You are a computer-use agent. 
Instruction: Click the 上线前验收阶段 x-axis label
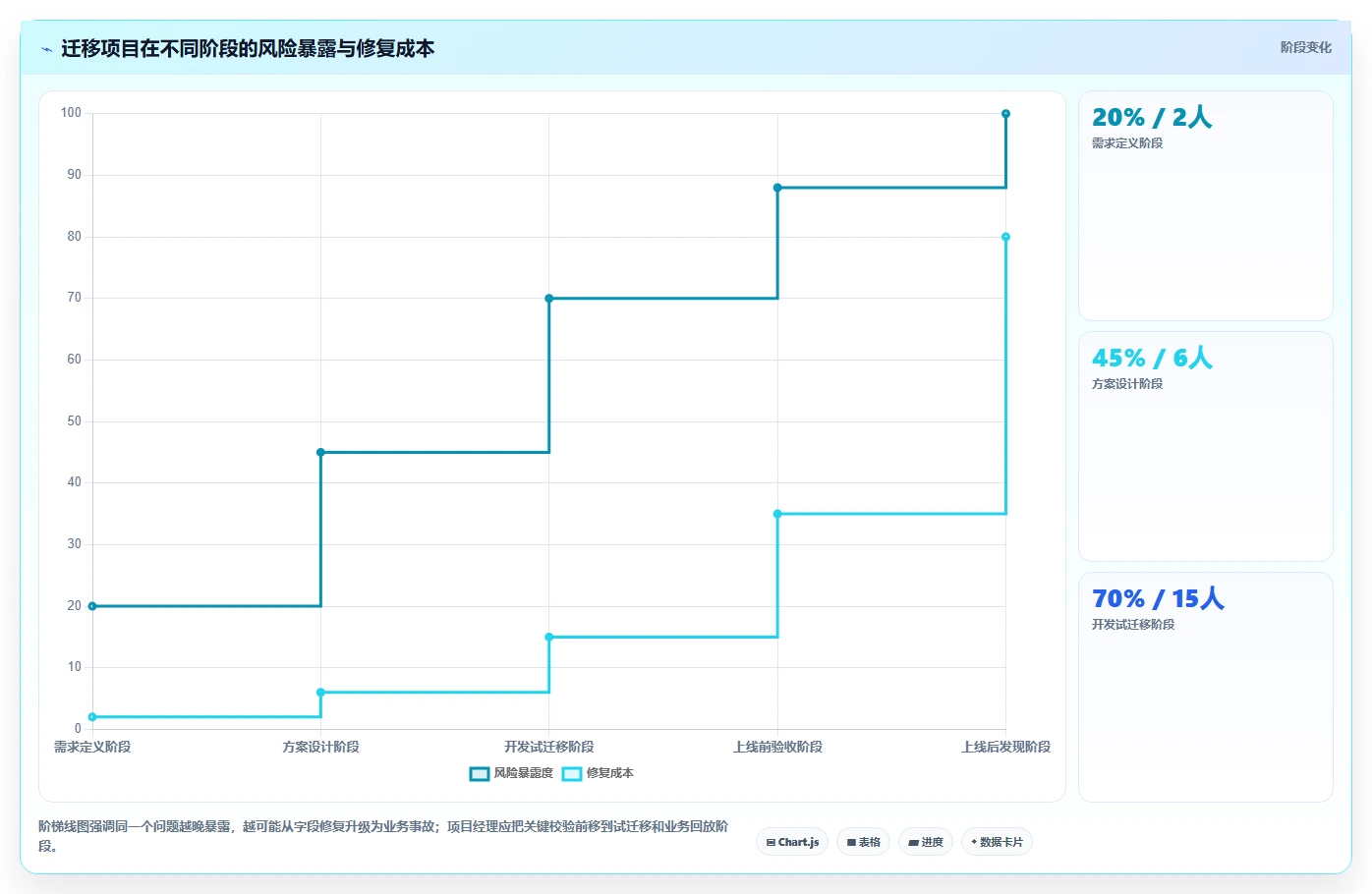point(777,747)
